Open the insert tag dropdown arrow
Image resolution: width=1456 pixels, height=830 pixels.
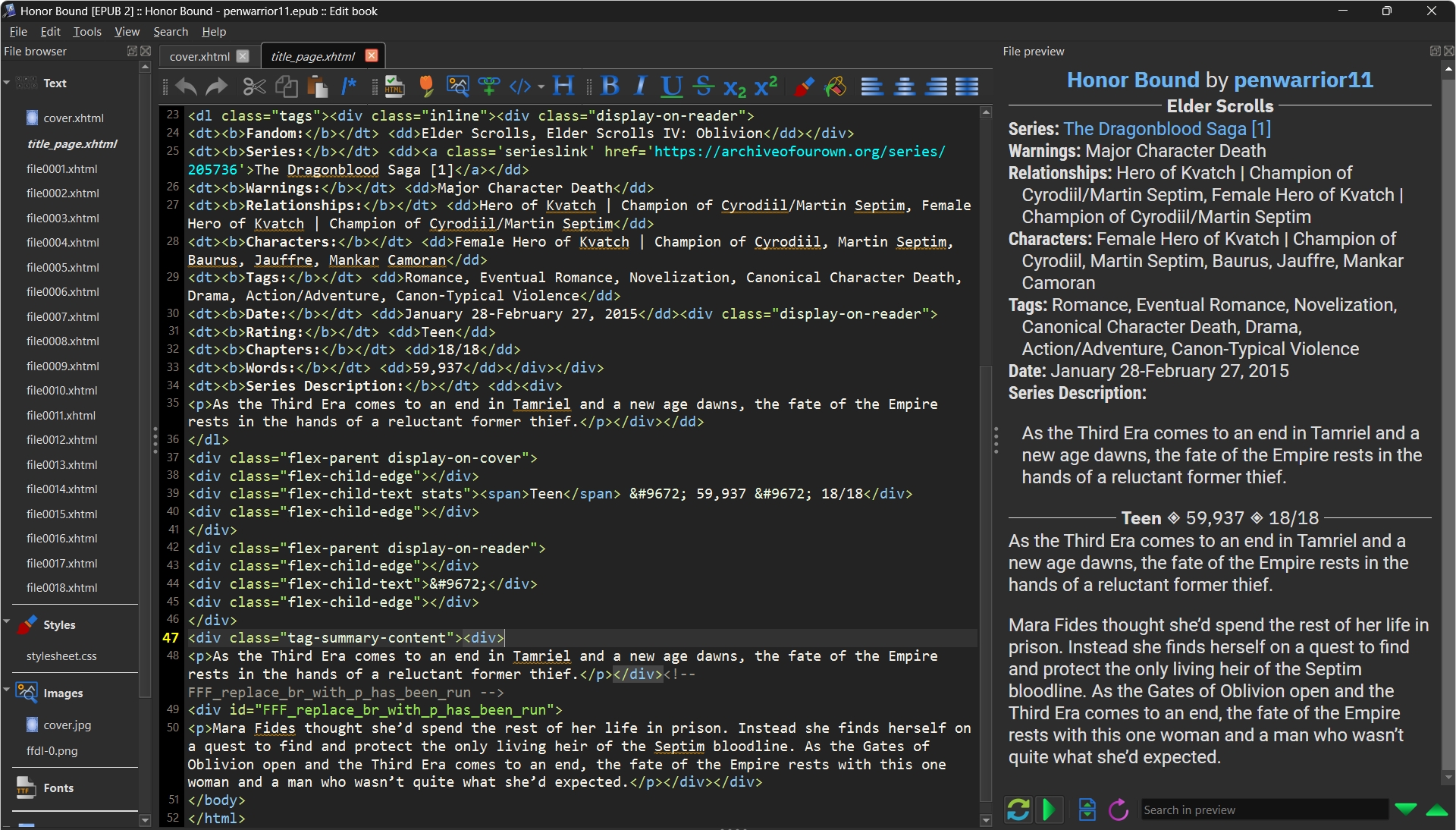[x=541, y=86]
